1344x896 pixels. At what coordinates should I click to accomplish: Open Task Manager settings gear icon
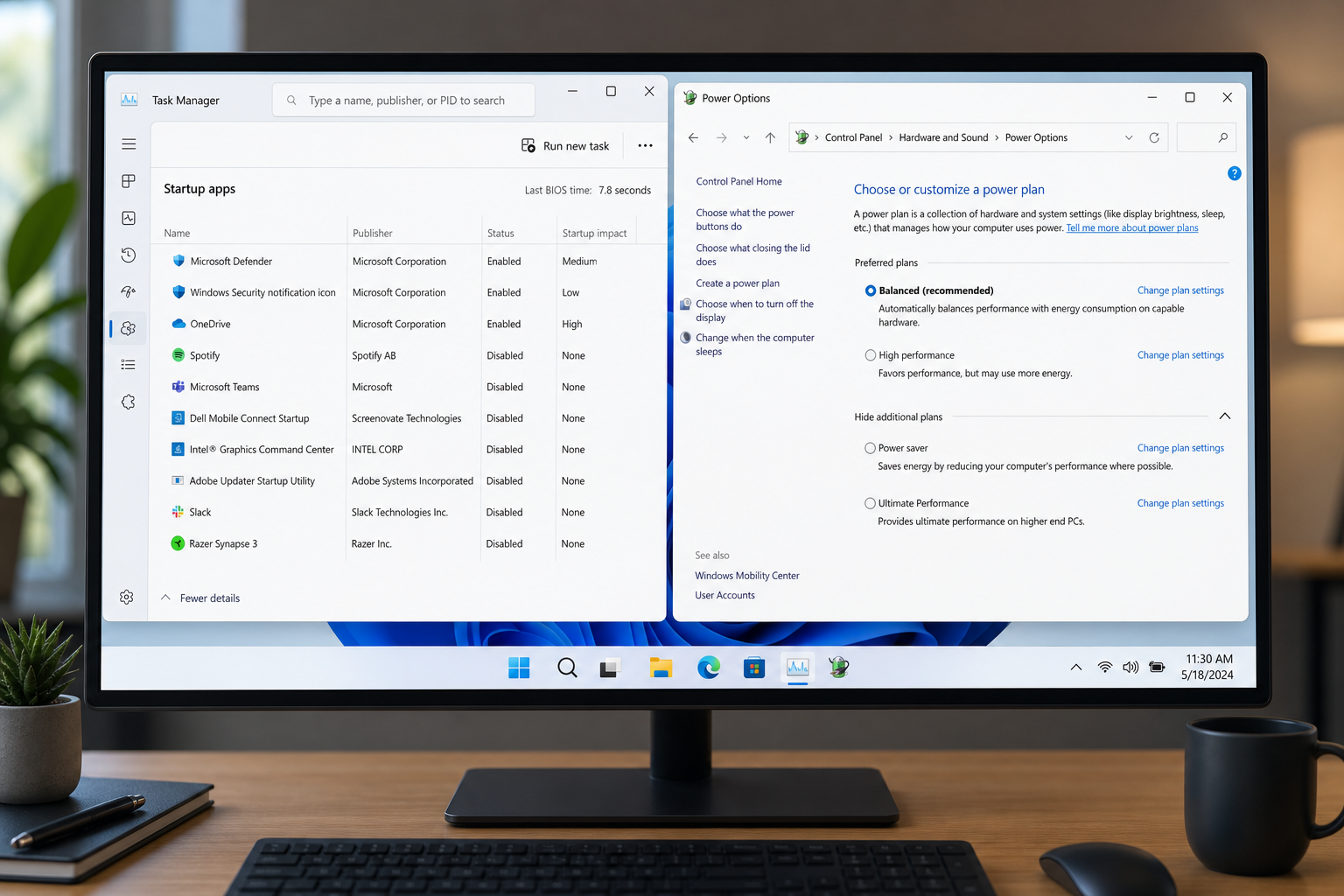point(127,597)
